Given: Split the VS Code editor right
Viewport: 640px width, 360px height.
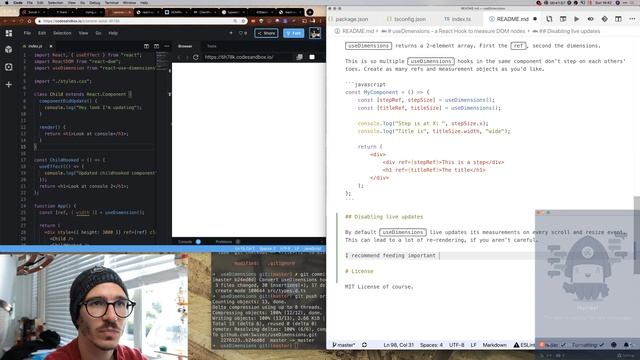Looking at the screenshot, I should (x=618, y=19).
